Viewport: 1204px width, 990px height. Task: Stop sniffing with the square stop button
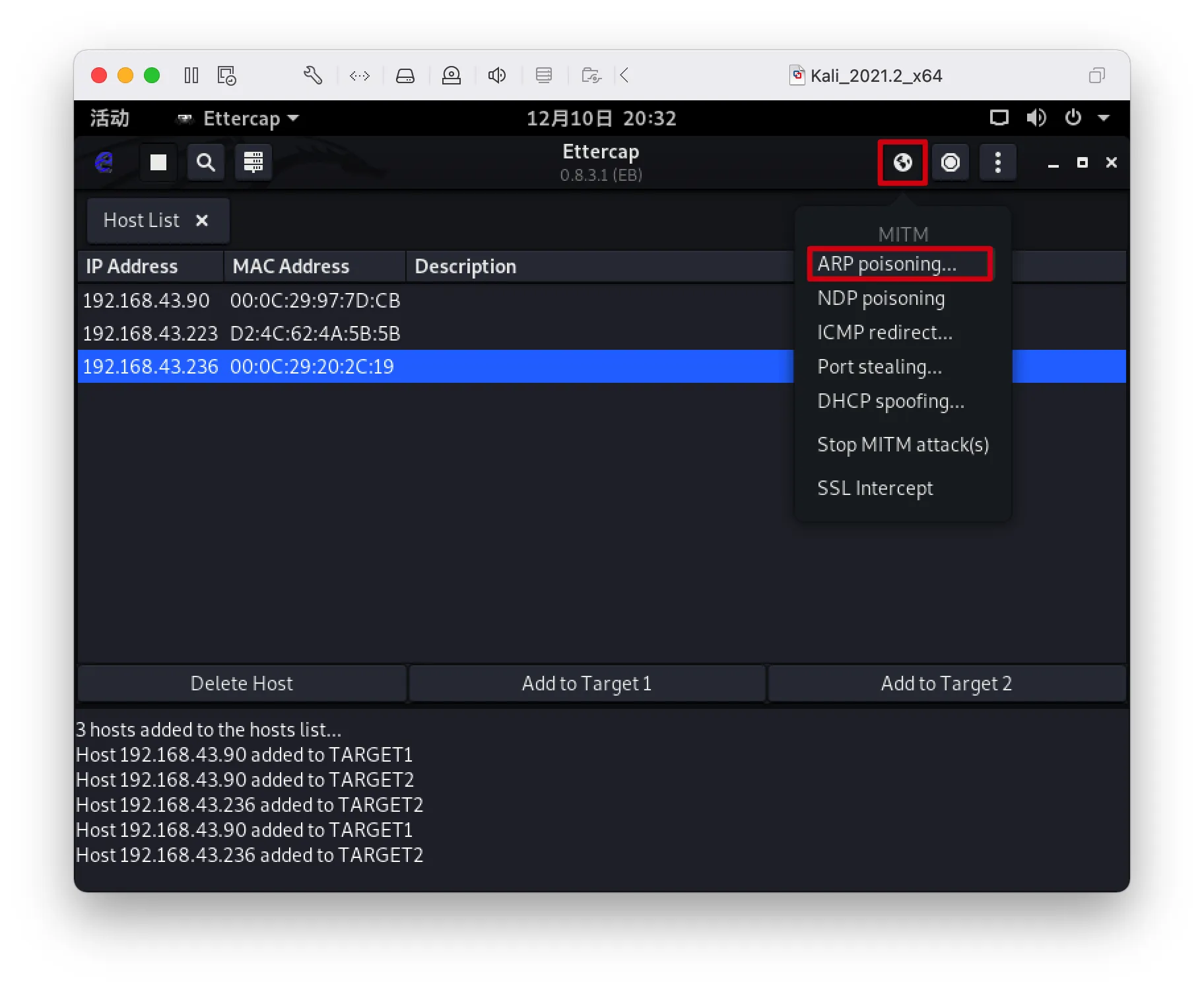tap(158, 162)
